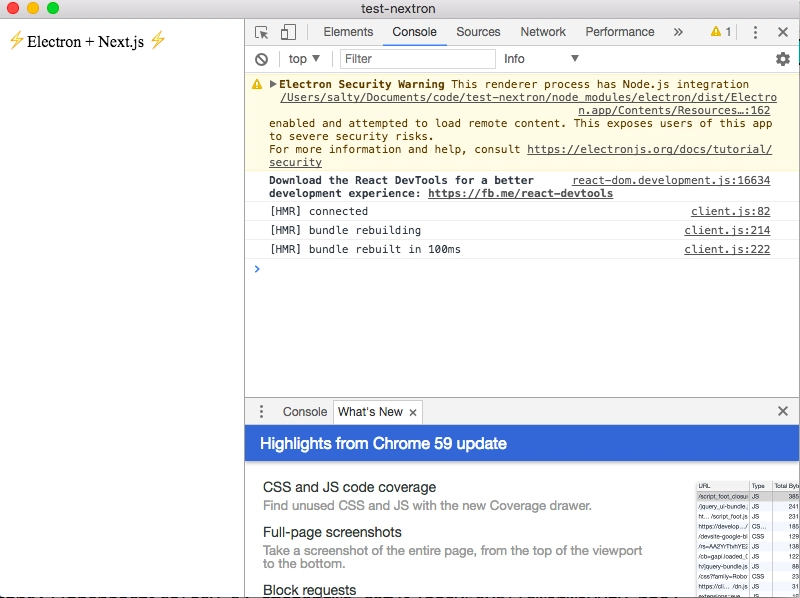Click the console prompt input line
Image resolution: width=800 pixels, height=598 pixels.
click(x=522, y=269)
